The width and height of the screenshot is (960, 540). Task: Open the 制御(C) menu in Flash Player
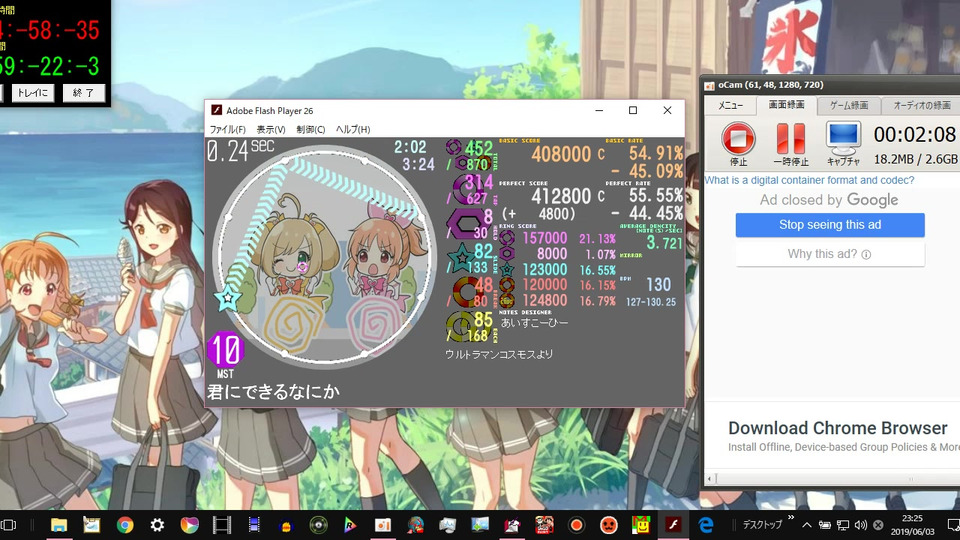click(310, 130)
